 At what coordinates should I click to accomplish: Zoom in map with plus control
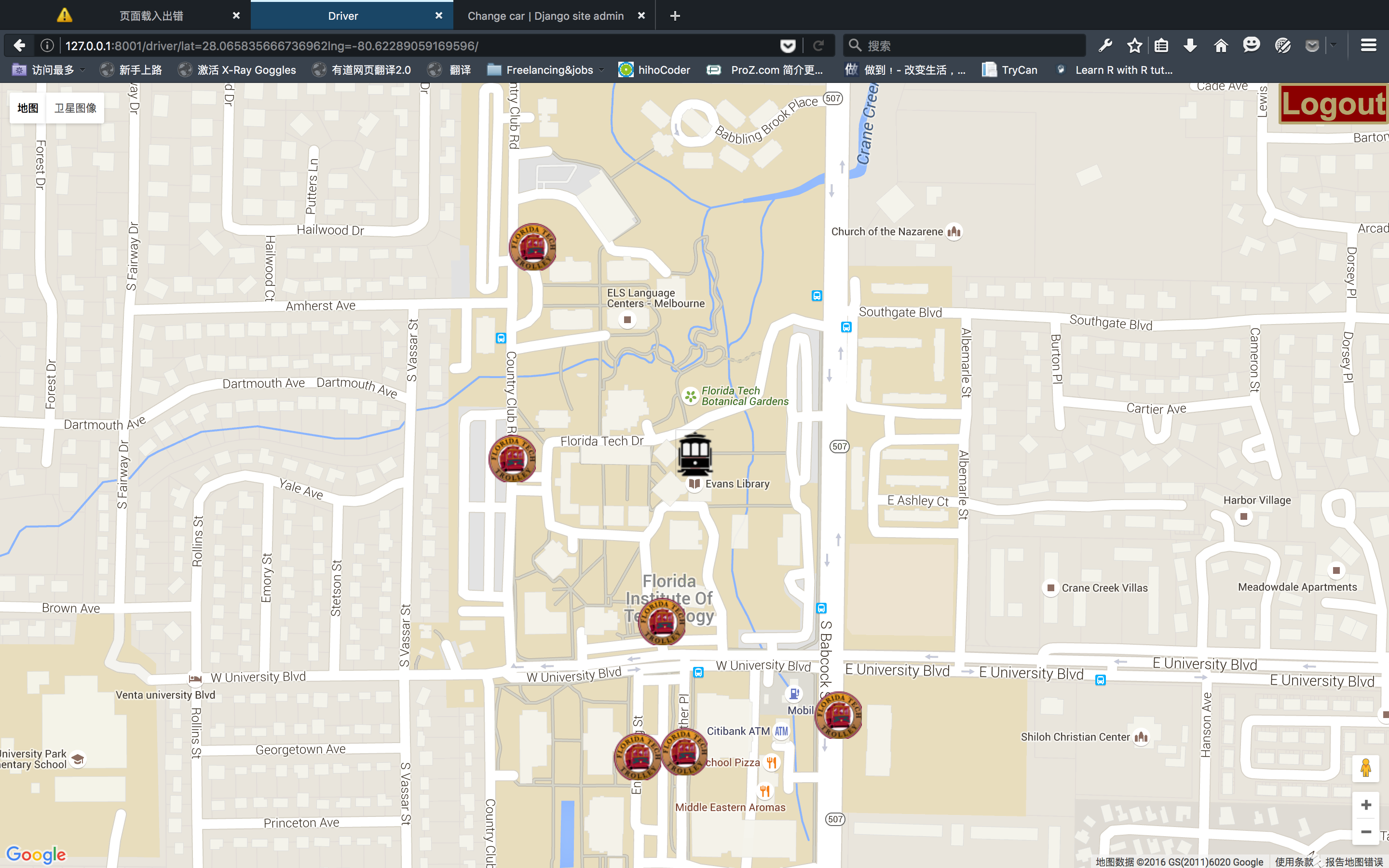click(1366, 805)
